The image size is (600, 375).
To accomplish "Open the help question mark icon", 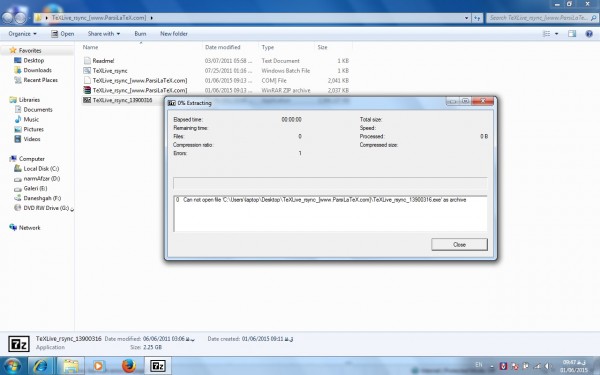I will tap(589, 34).
